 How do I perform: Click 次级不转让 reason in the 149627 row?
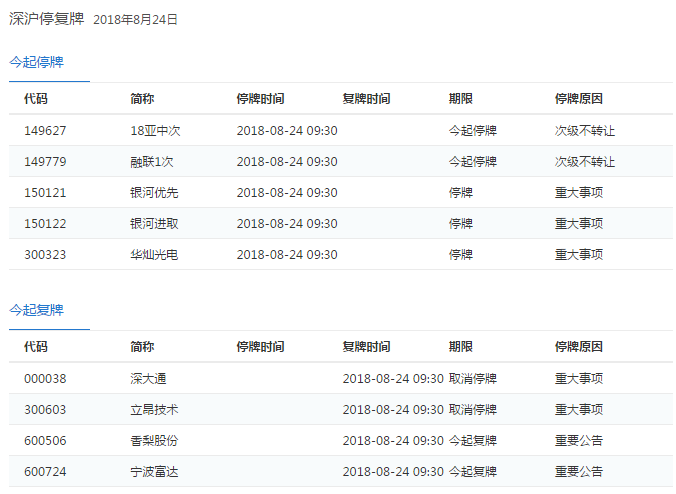[585, 131]
